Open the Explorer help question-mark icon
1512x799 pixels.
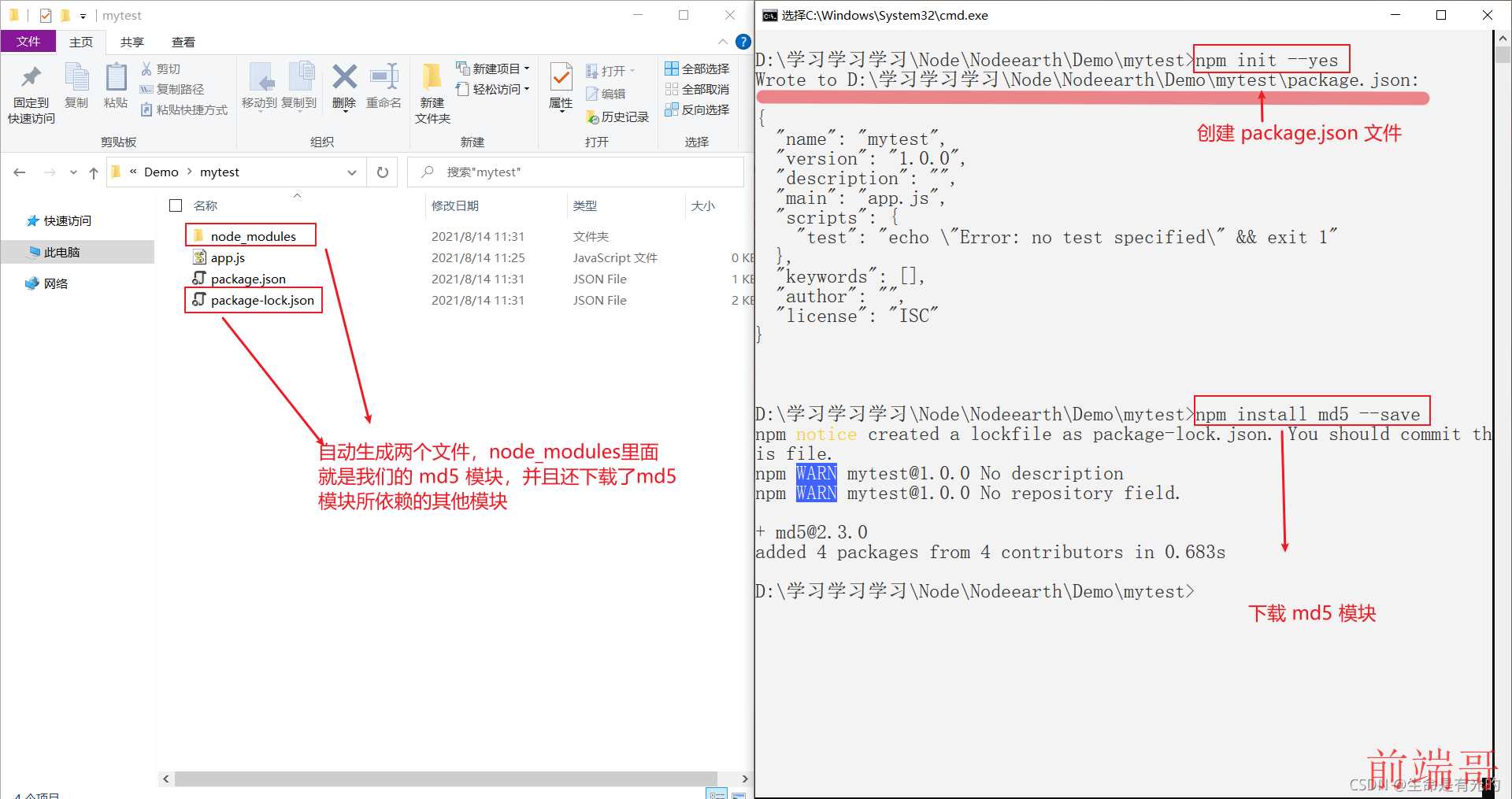pos(743,42)
